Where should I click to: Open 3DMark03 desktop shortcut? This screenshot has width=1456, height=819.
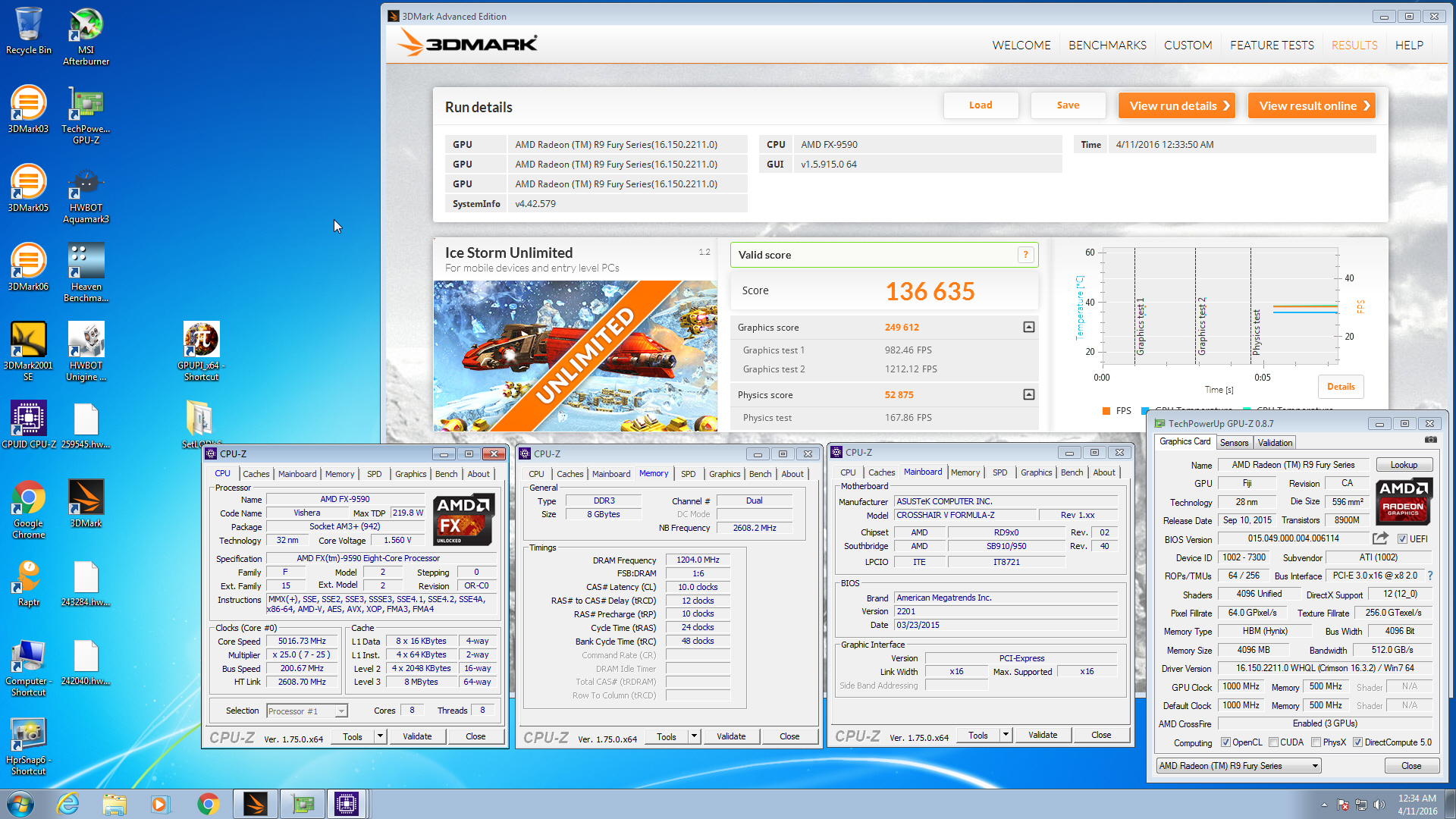coord(28,110)
